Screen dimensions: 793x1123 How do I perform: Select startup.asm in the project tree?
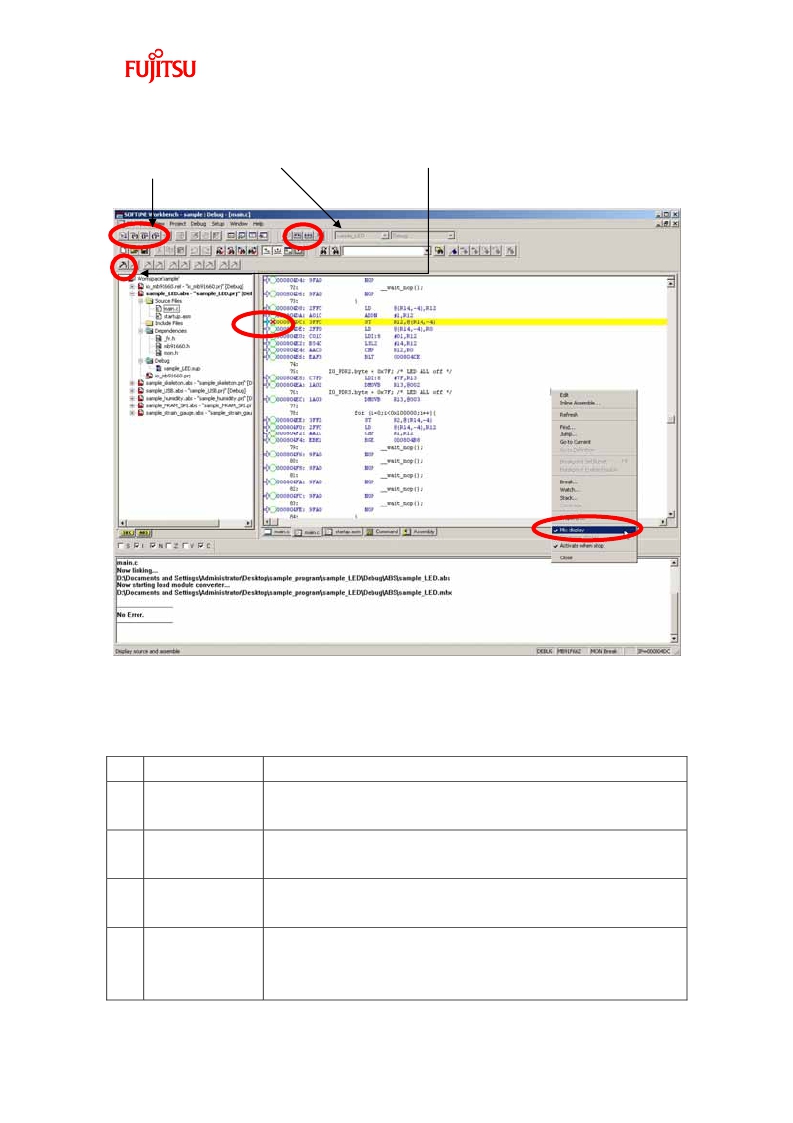(177, 316)
